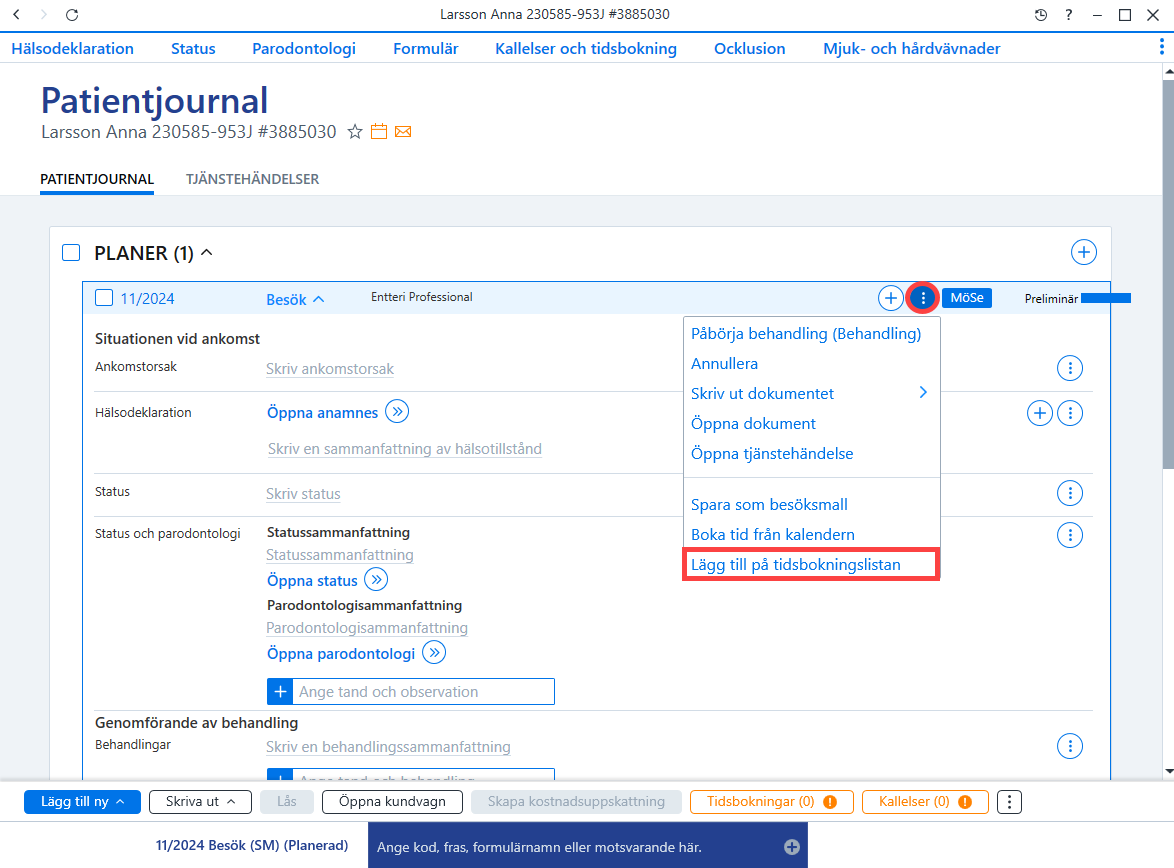Open the Formulär menu
The width and height of the screenshot is (1174, 868).
click(425, 49)
